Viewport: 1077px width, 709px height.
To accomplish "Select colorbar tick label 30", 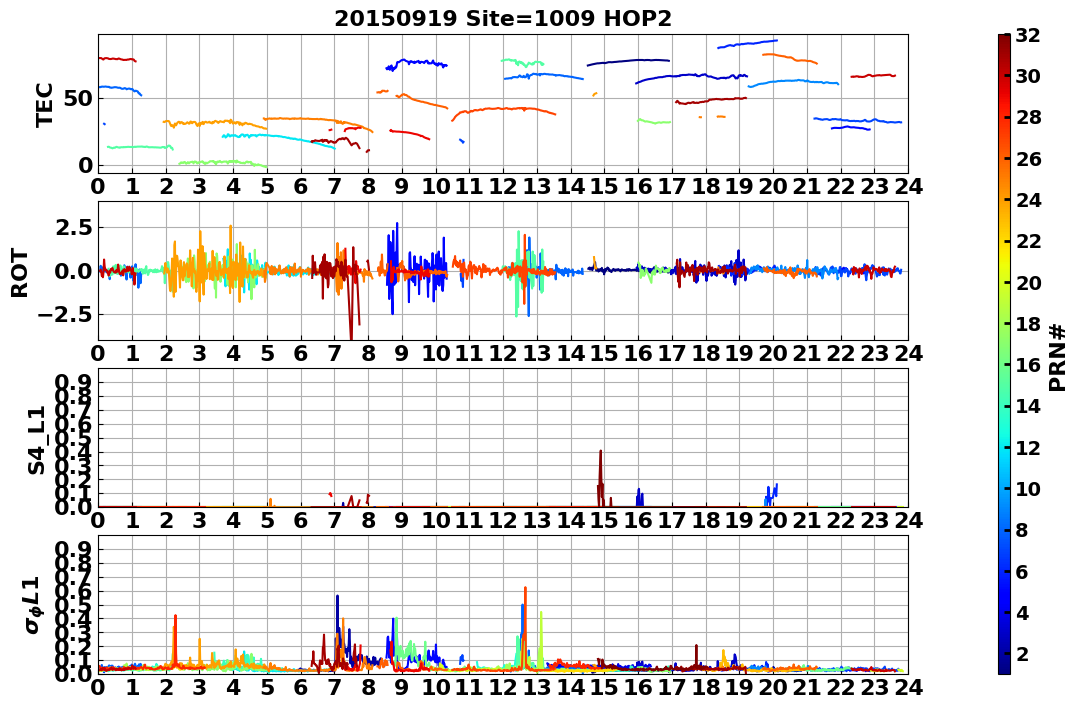I will [x=1028, y=76].
